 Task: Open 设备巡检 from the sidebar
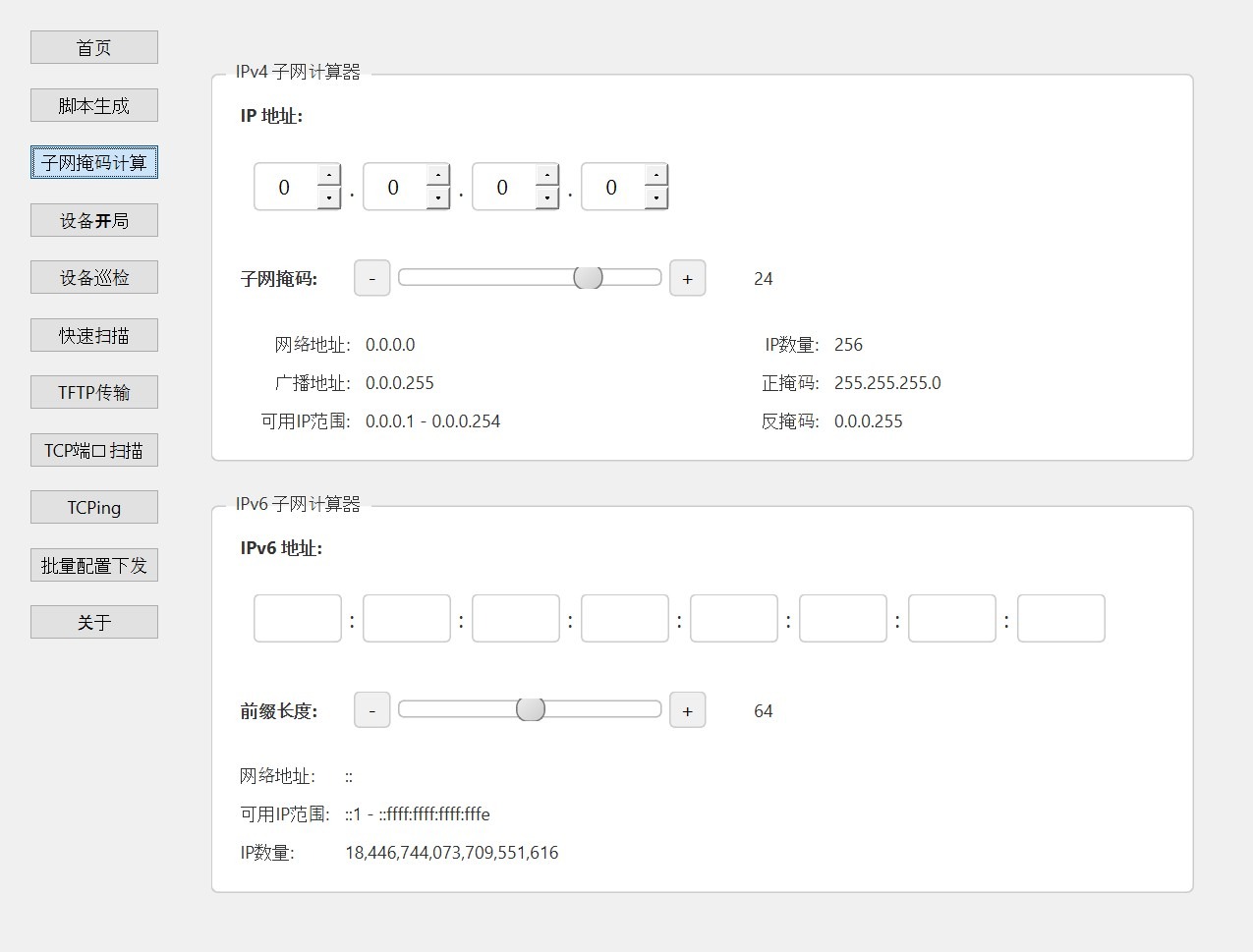pyautogui.click(x=94, y=278)
